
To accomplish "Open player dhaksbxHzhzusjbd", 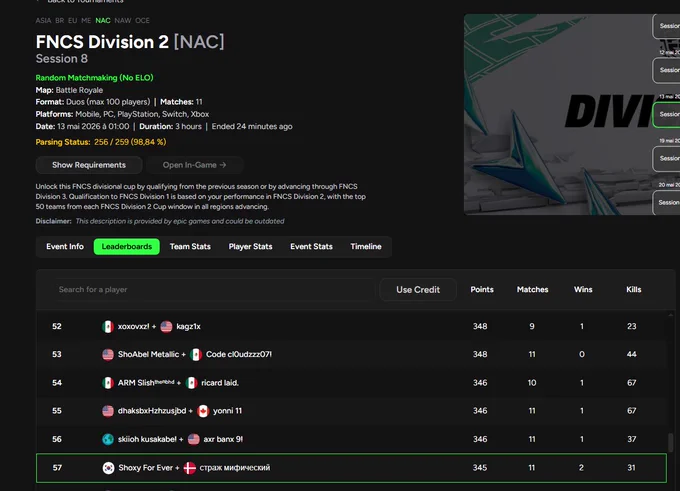I will tap(152, 411).
